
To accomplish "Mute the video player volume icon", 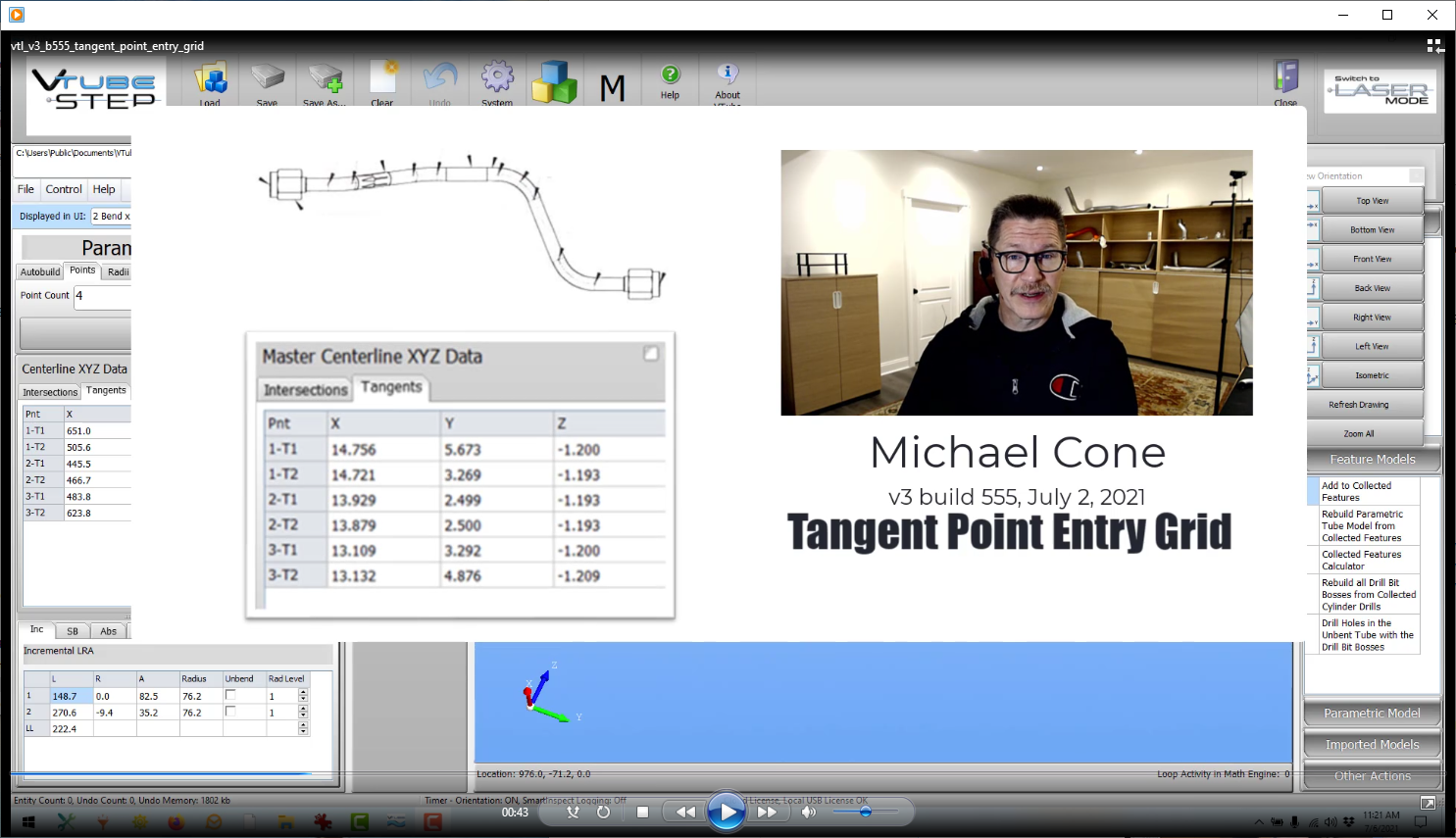I will pos(809,812).
